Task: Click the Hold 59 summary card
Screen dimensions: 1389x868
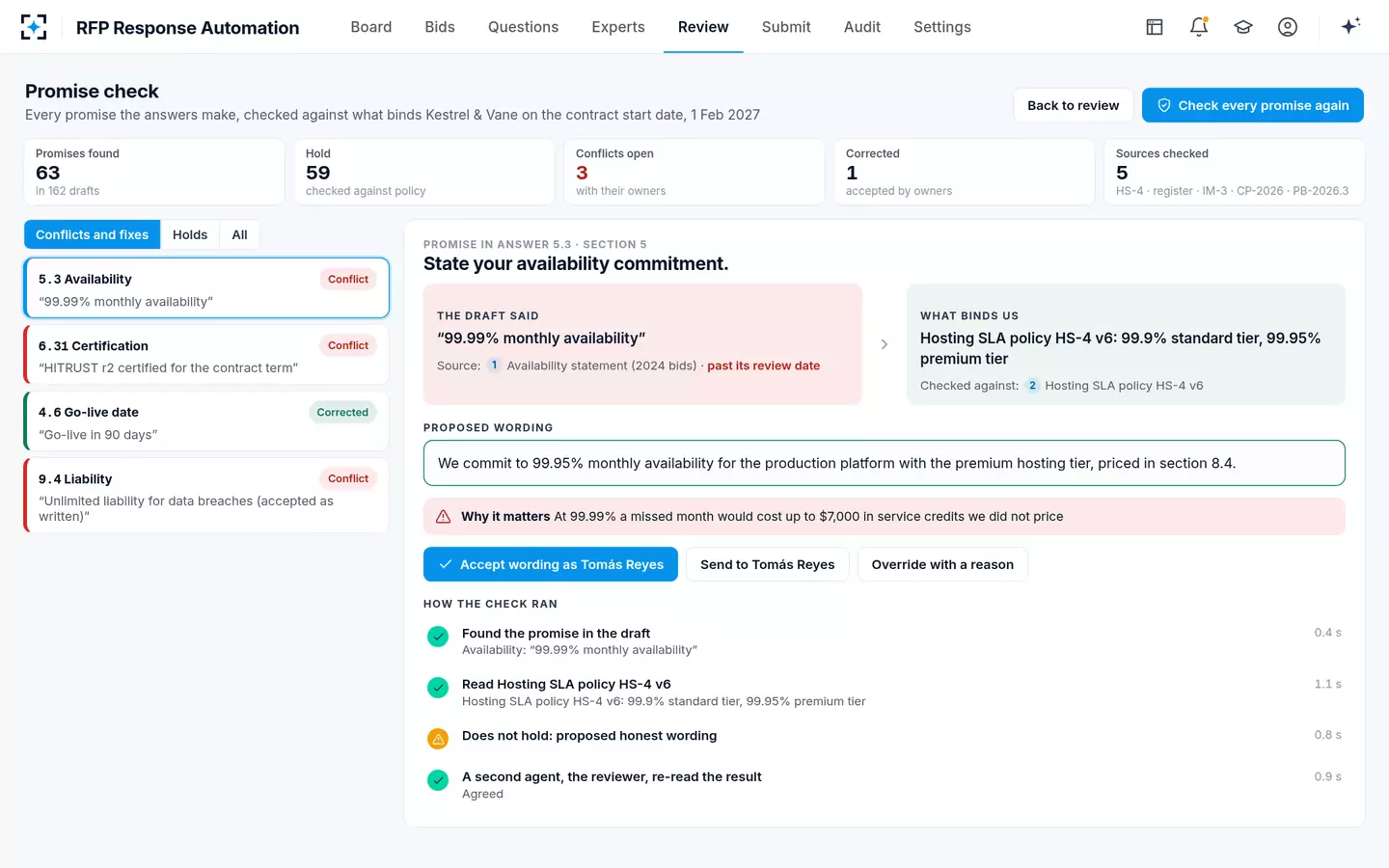Action: click(x=424, y=172)
